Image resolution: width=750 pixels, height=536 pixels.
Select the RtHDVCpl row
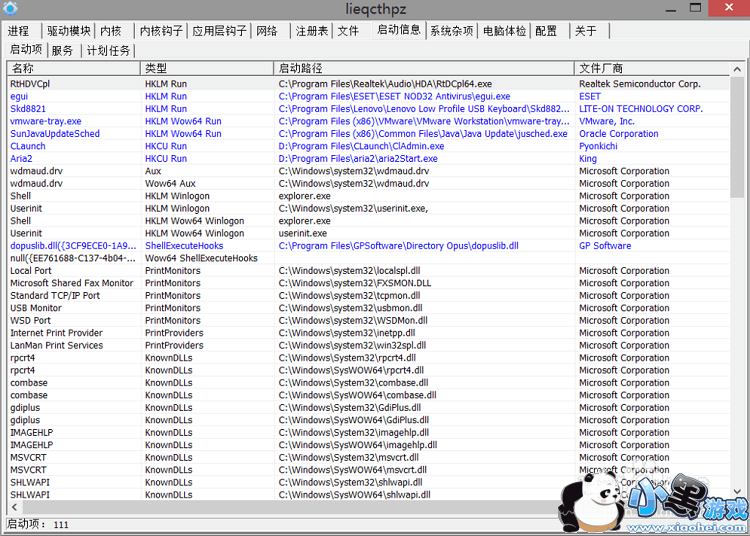[368, 84]
